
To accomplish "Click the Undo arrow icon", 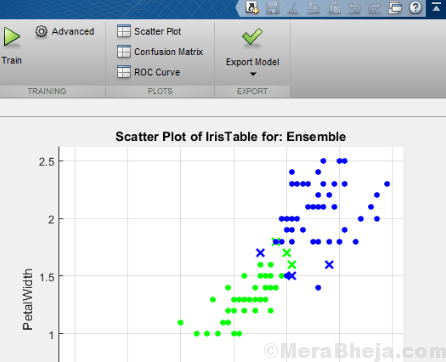I will click(x=354, y=7).
